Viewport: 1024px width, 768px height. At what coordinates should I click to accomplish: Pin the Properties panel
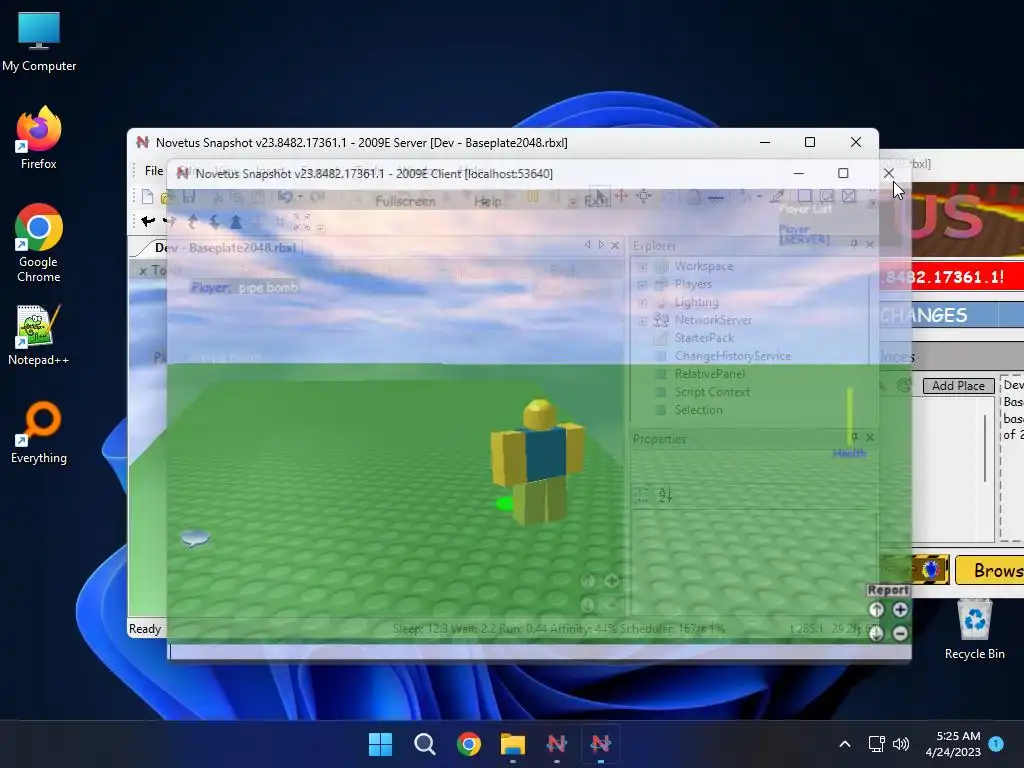[x=854, y=436]
